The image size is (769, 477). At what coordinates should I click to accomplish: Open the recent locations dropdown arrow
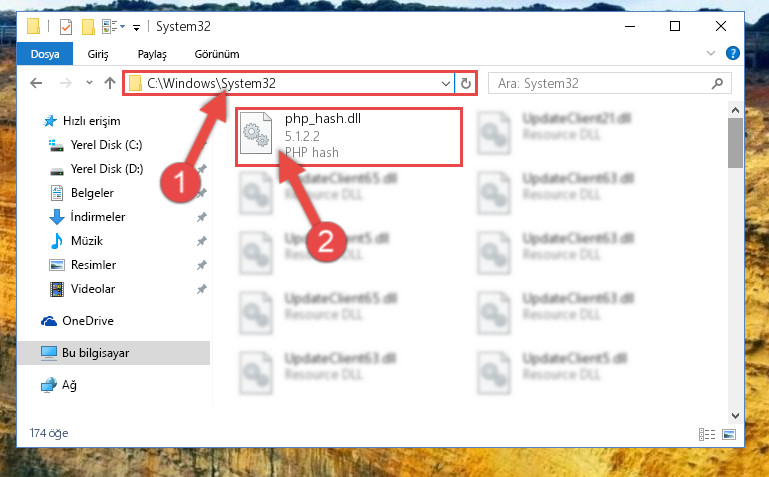click(x=89, y=83)
